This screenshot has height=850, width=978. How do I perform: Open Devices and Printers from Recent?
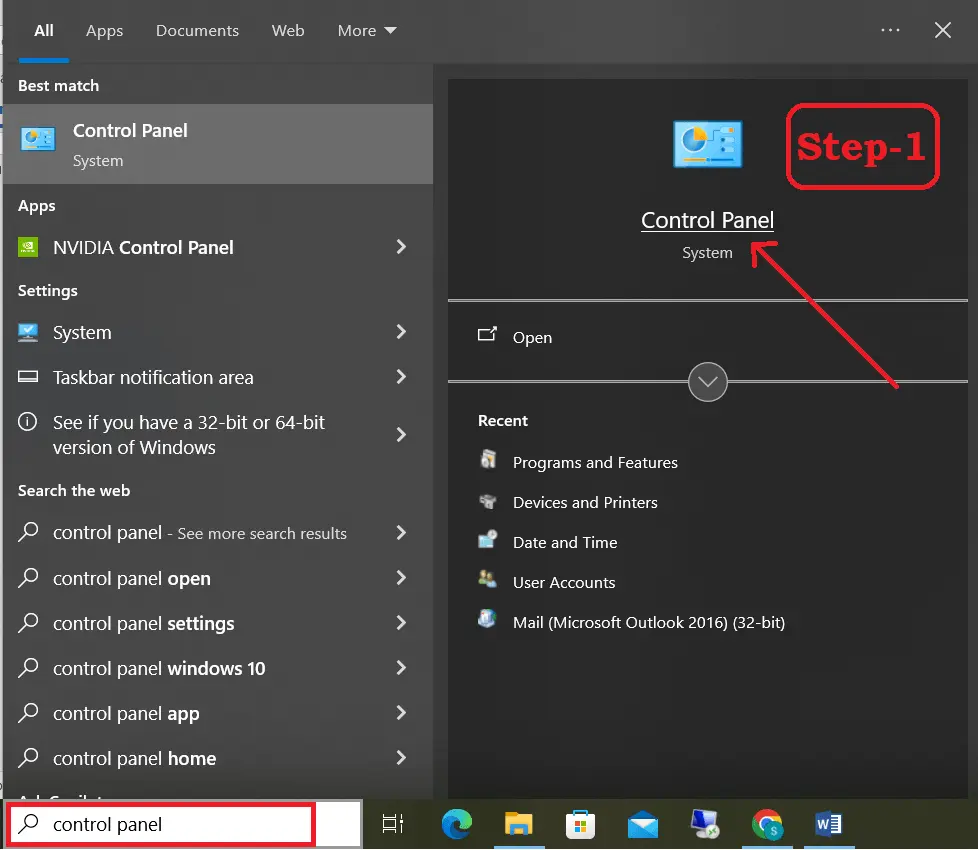[585, 502]
